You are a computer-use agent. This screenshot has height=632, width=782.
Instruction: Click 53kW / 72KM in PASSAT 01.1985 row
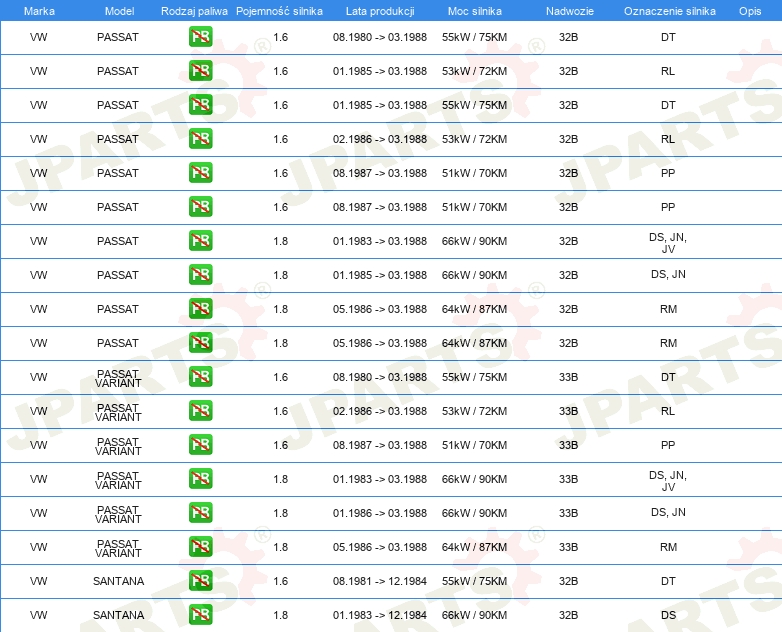474,71
